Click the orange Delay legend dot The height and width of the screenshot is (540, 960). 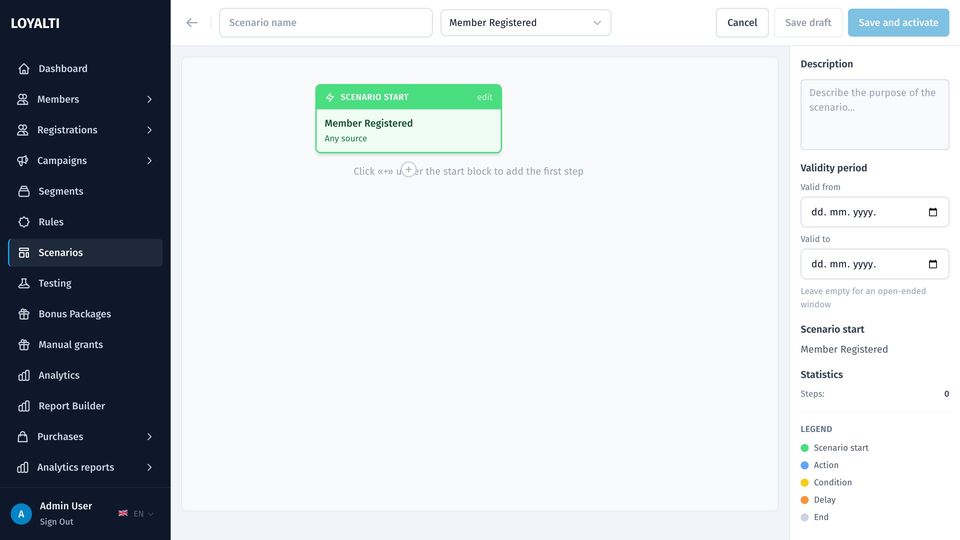[x=804, y=500]
